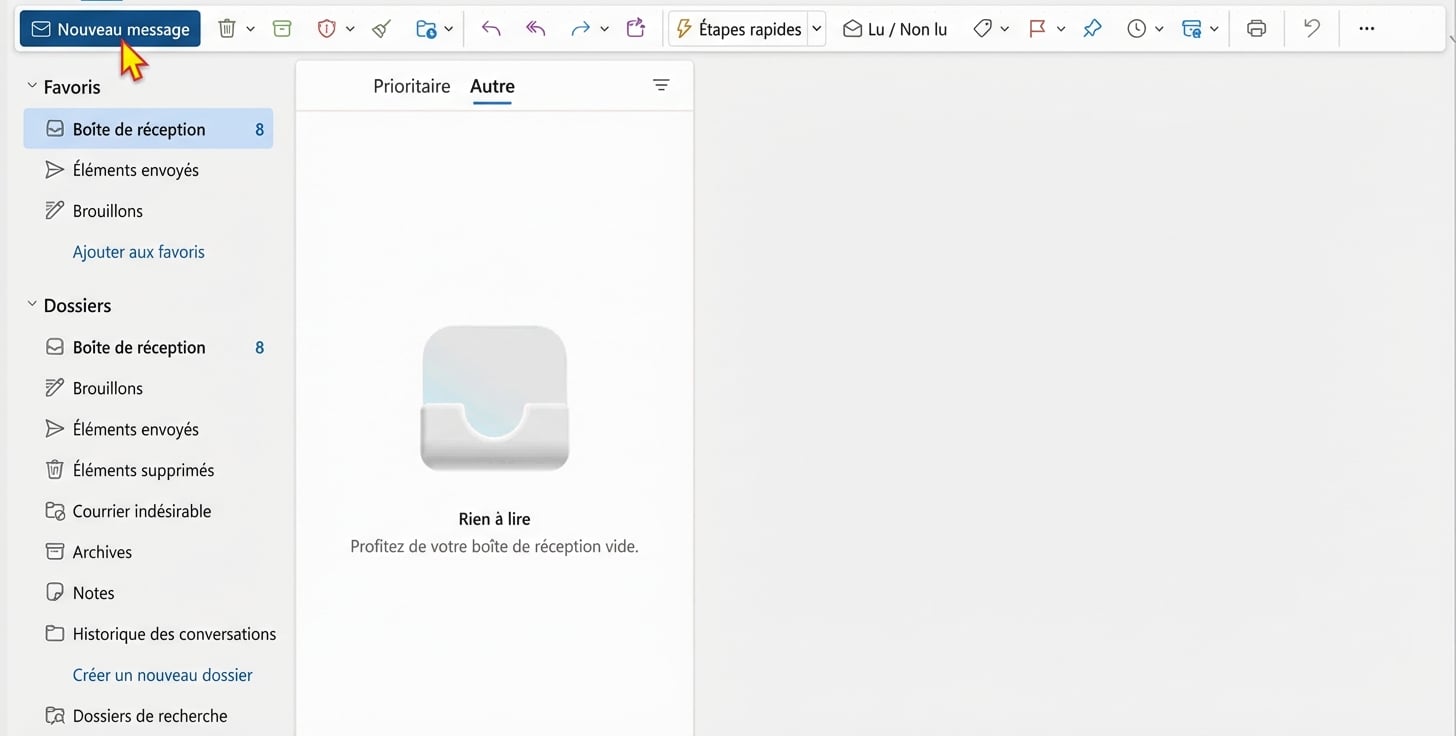This screenshot has width=1456, height=736.
Task: Click the single-arrow Reply icon
Action: click(490, 29)
